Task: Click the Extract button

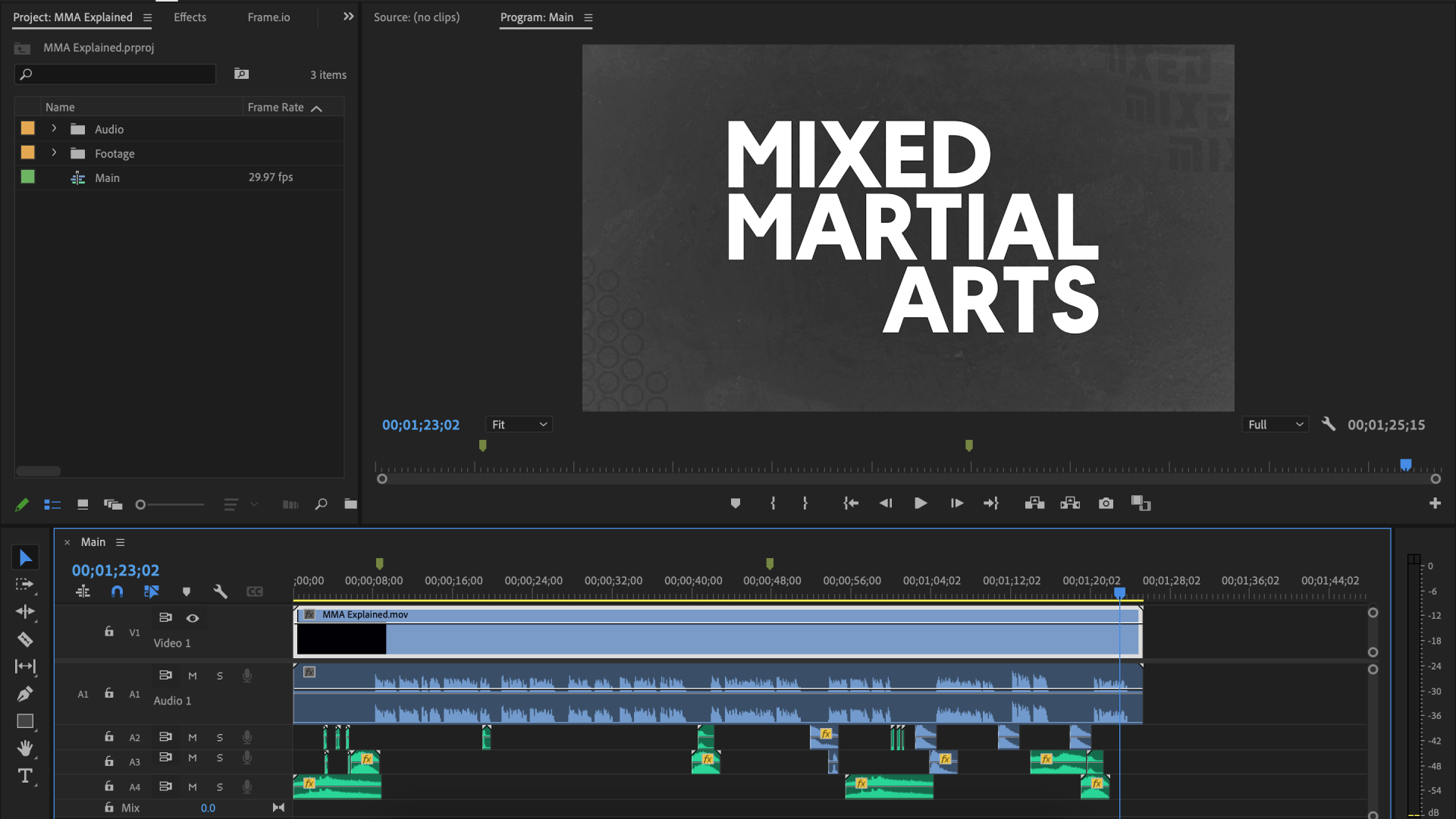Action: click(1070, 503)
